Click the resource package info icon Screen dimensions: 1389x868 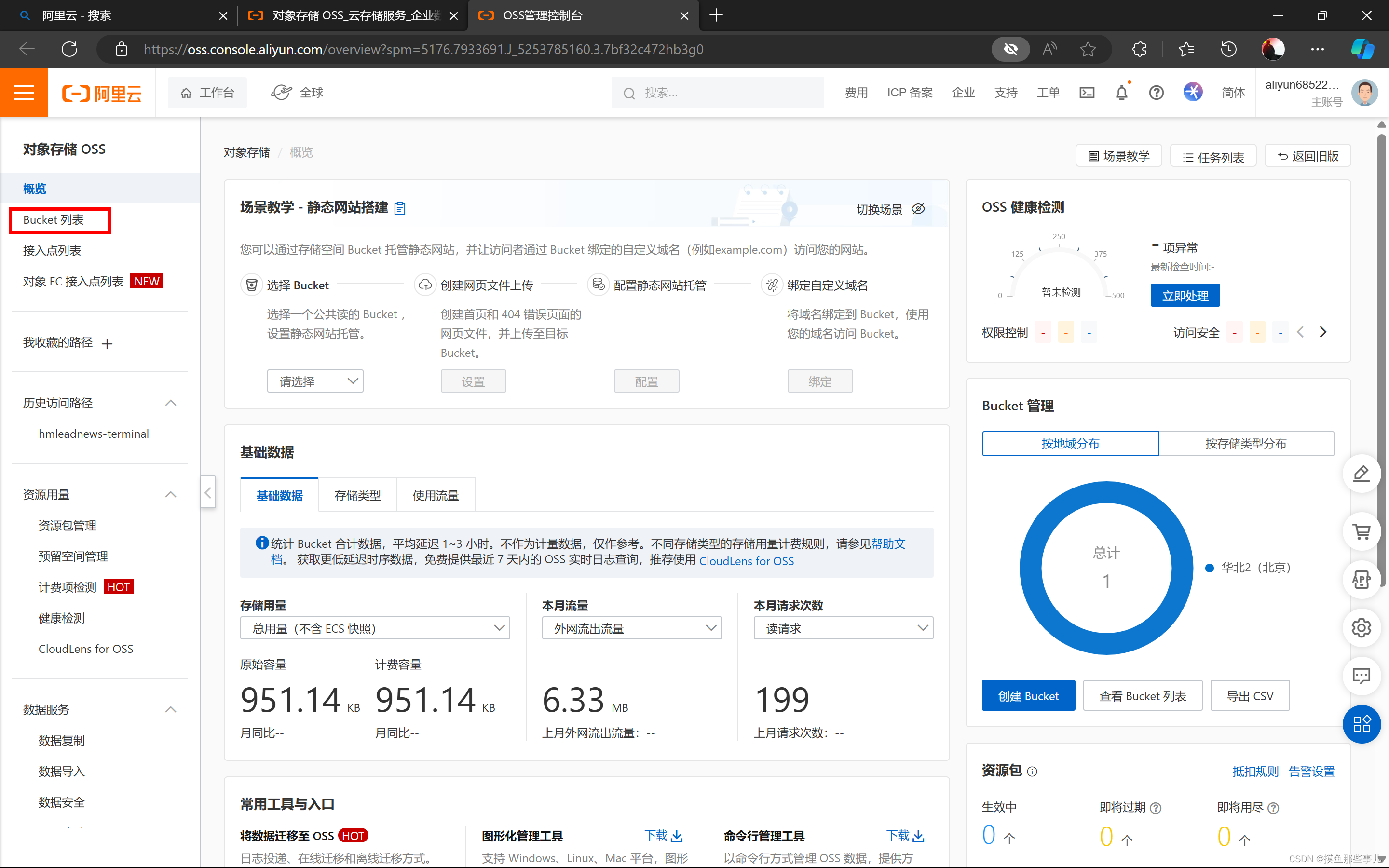1032,772
